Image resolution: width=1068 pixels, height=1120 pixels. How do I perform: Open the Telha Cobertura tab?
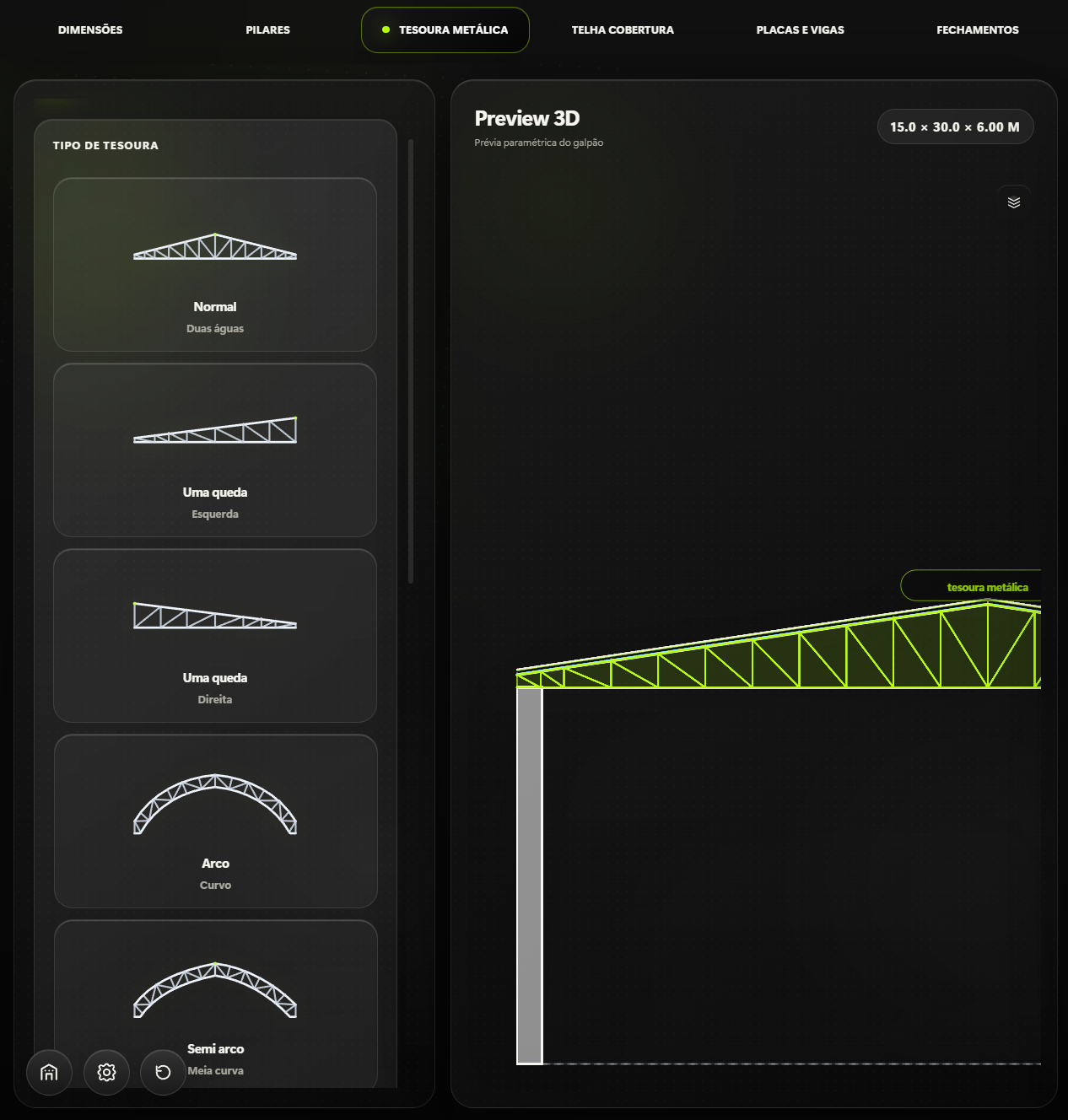623,30
